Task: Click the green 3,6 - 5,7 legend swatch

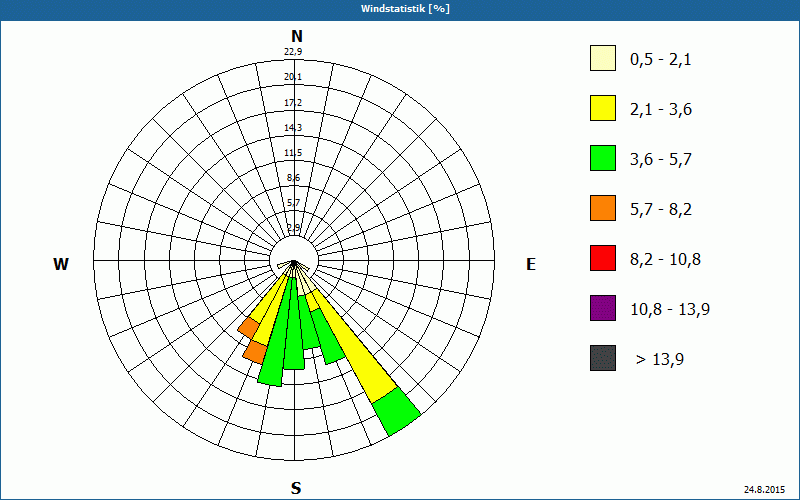Action: click(603, 158)
